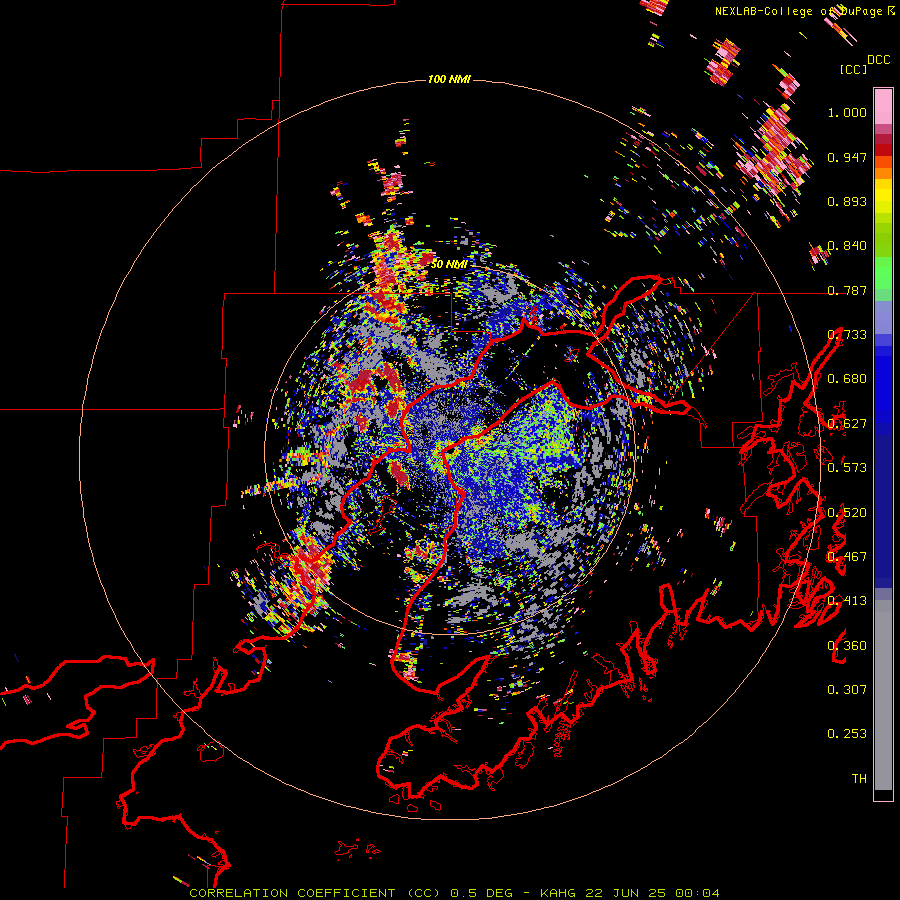This screenshot has width=900, height=900.
Task: Click the gray segment of the color bar
Action: [x=883, y=695]
